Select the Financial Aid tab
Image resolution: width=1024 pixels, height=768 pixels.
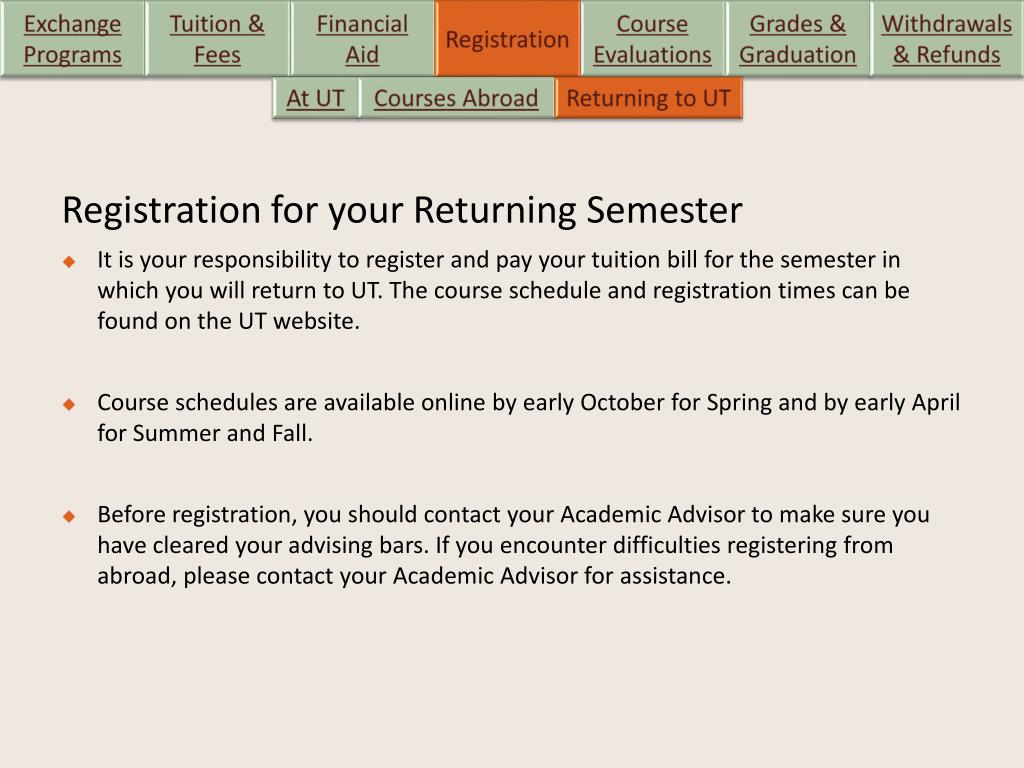pos(362,39)
